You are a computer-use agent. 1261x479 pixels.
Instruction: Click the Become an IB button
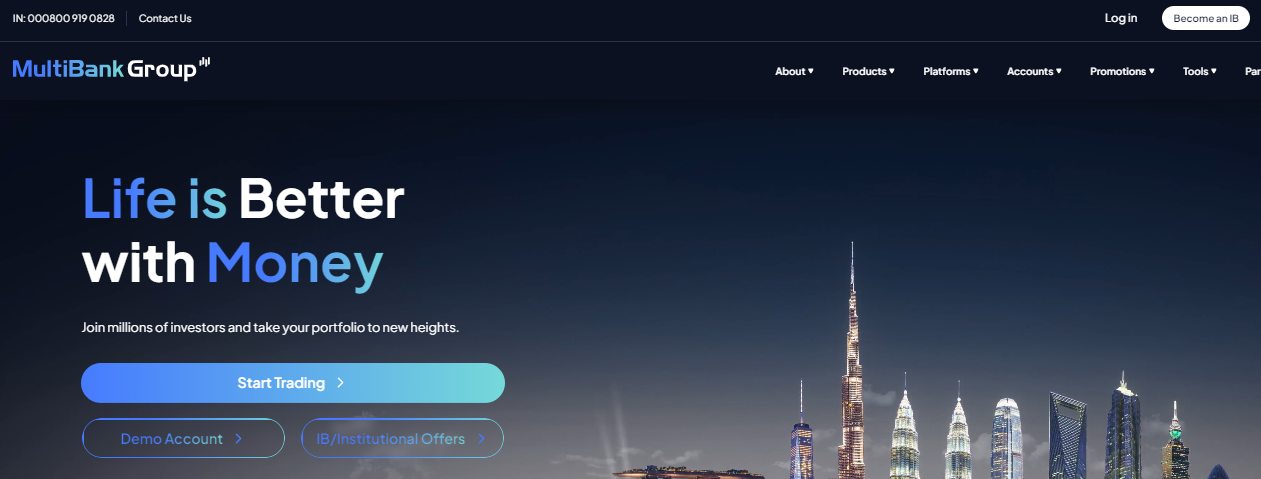(1205, 18)
